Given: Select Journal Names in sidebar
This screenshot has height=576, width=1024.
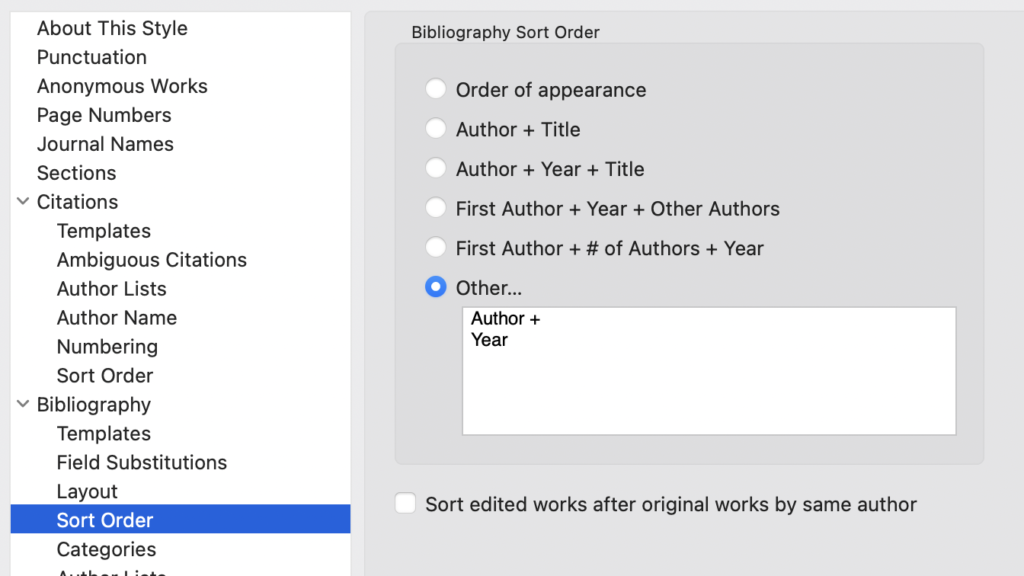Looking at the screenshot, I should (105, 144).
